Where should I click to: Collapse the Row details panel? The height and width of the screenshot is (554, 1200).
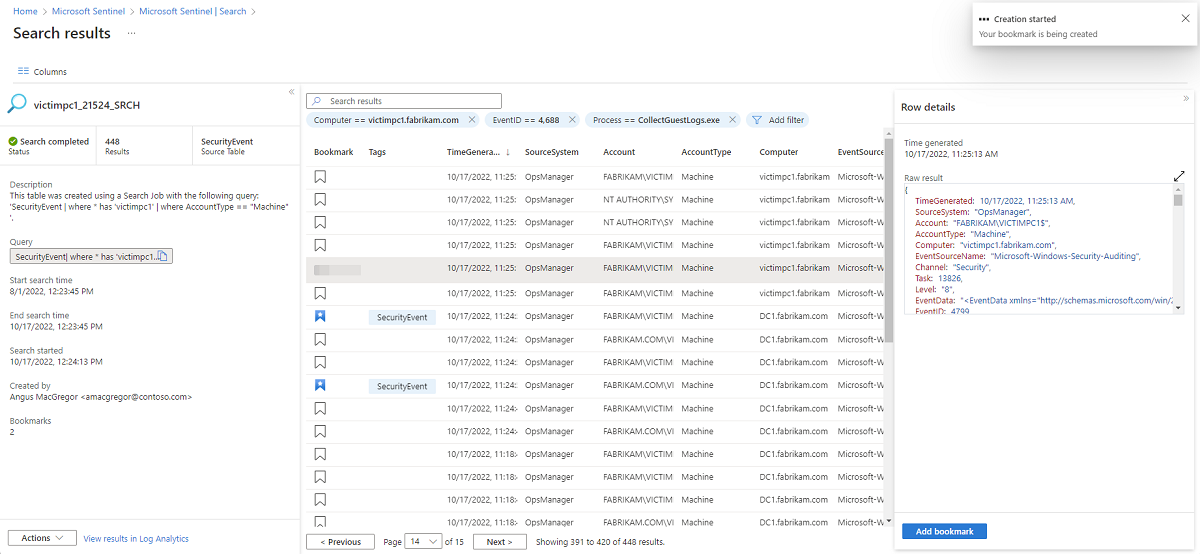1186,98
